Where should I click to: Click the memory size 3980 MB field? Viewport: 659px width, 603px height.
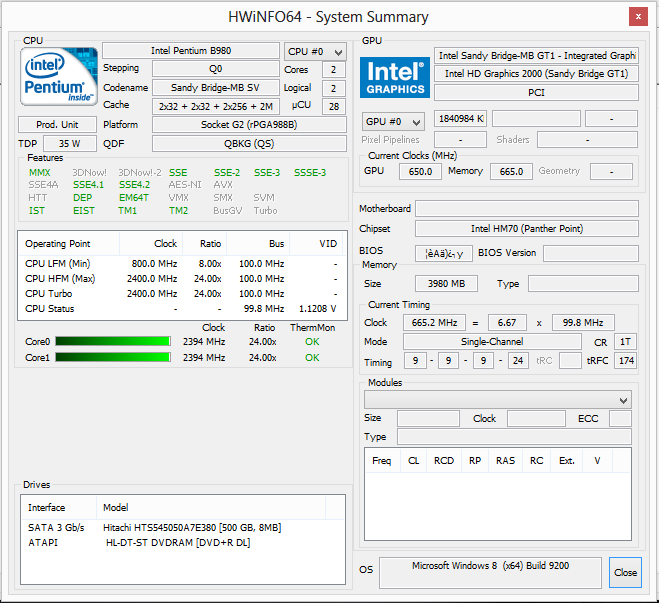click(446, 284)
